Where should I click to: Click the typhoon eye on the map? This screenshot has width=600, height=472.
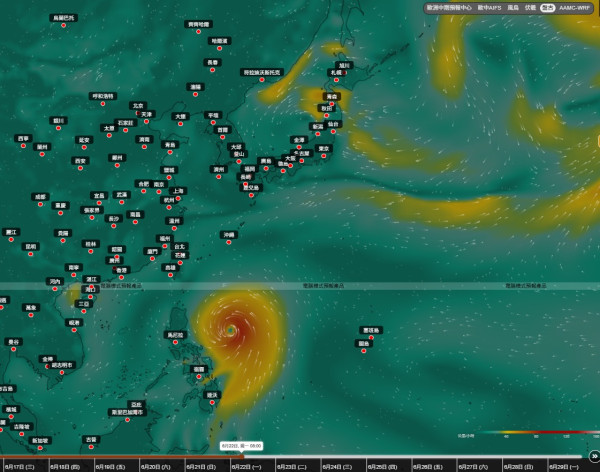coord(231,330)
